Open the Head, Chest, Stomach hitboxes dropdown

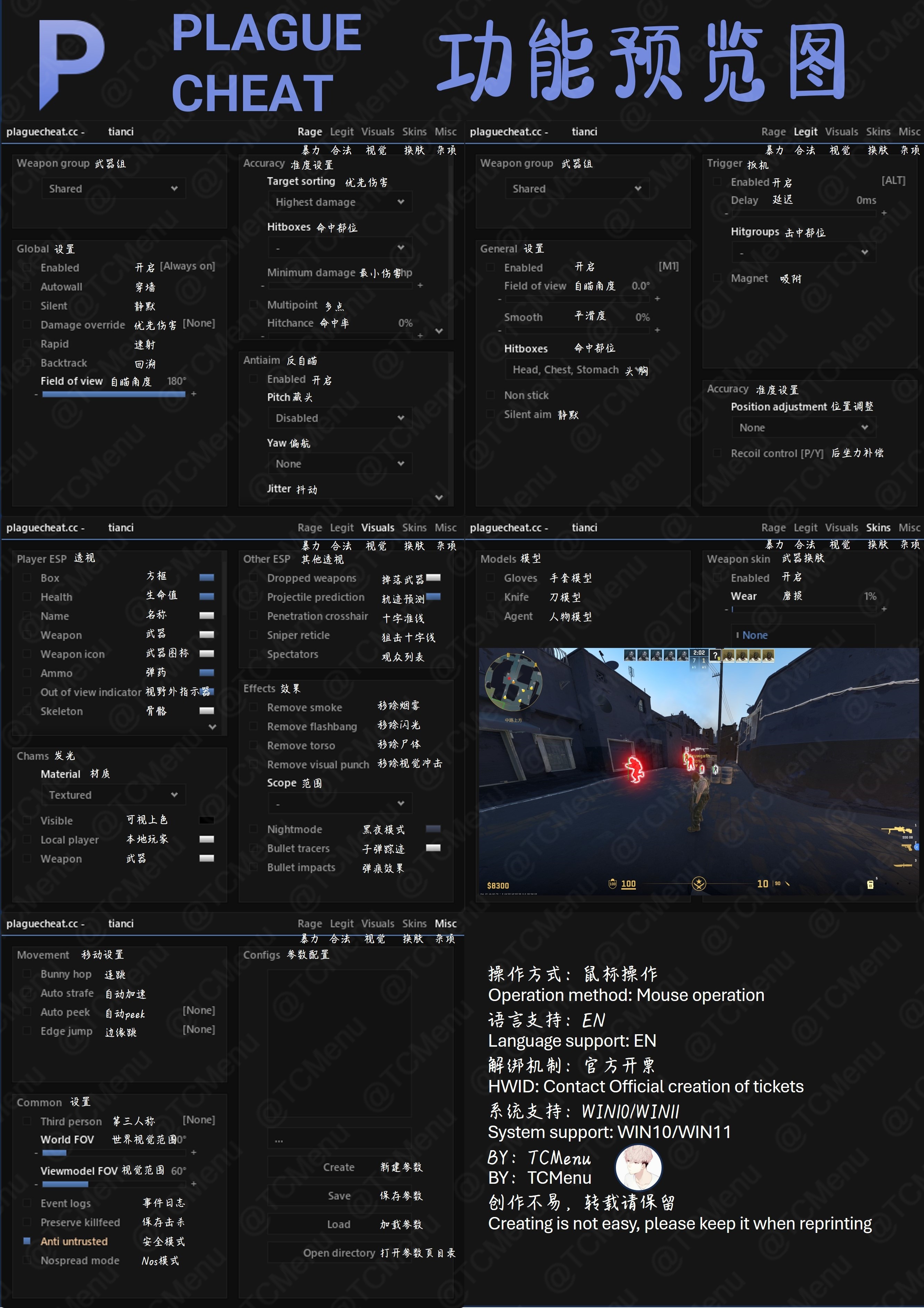[576, 370]
